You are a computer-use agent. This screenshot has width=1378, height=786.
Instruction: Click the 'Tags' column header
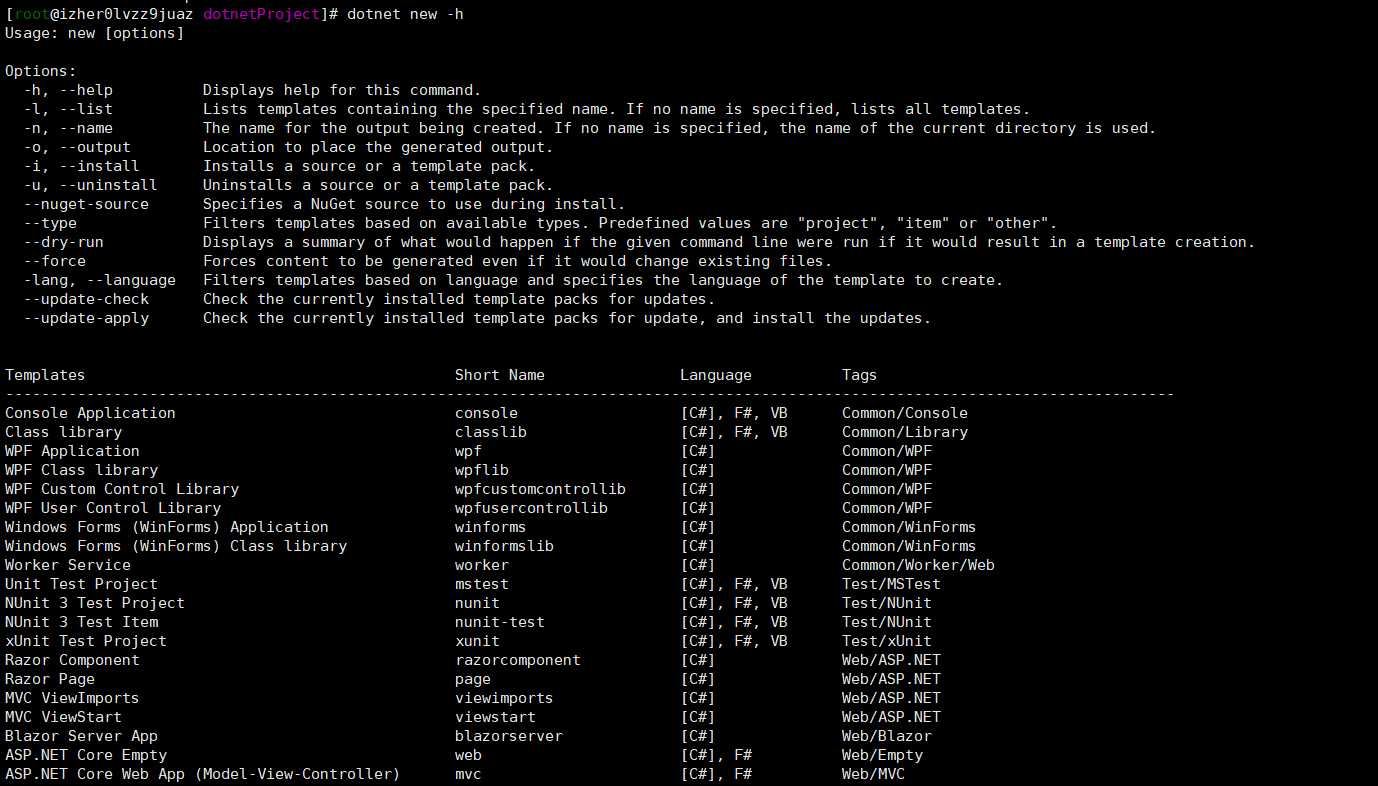(860, 375)
